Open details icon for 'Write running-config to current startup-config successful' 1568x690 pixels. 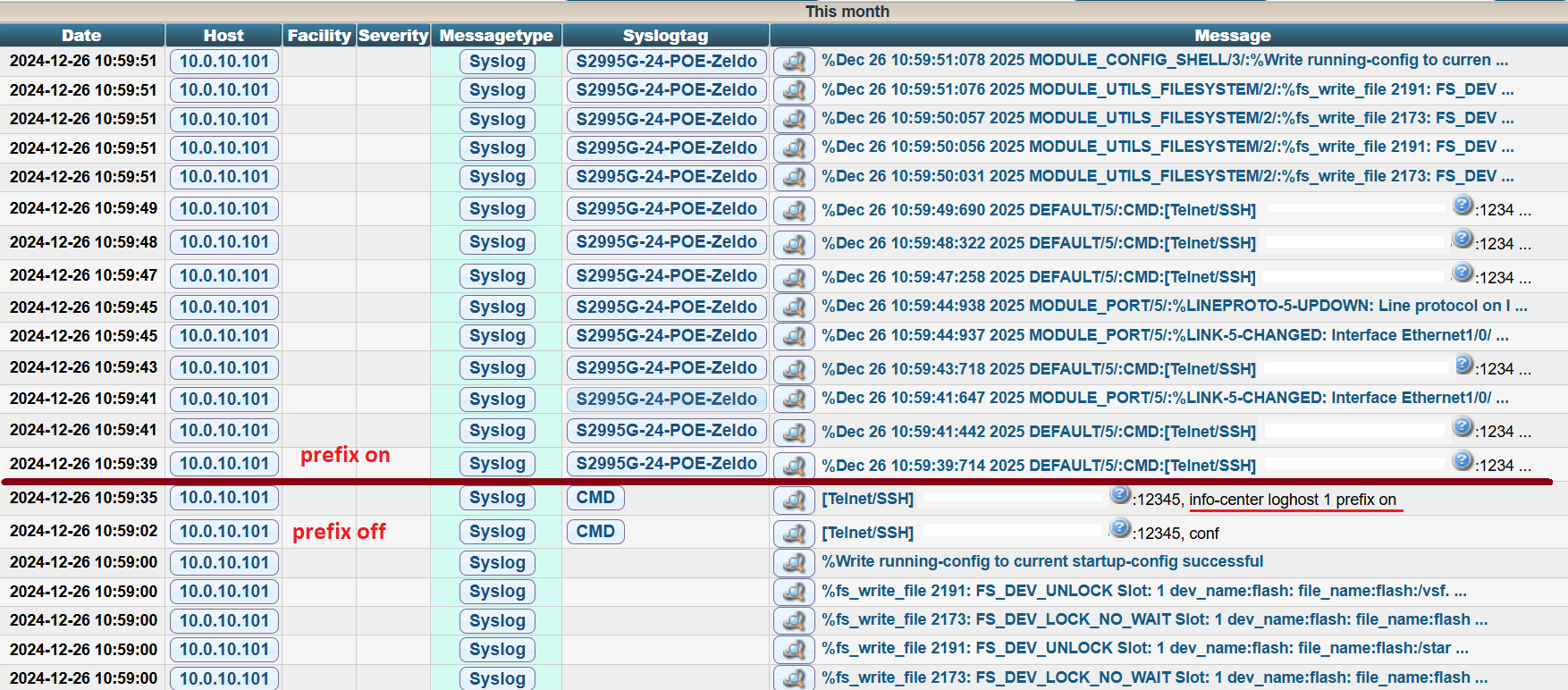(x=794, y=563)
